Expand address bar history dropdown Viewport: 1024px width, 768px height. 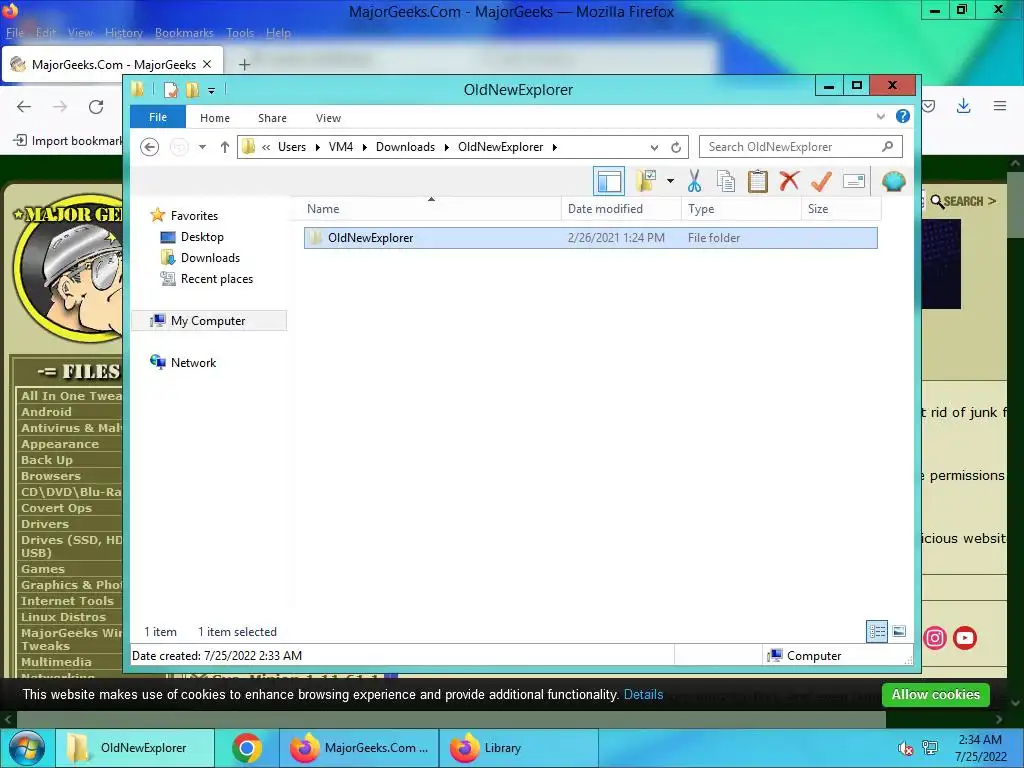click(654, 148)
